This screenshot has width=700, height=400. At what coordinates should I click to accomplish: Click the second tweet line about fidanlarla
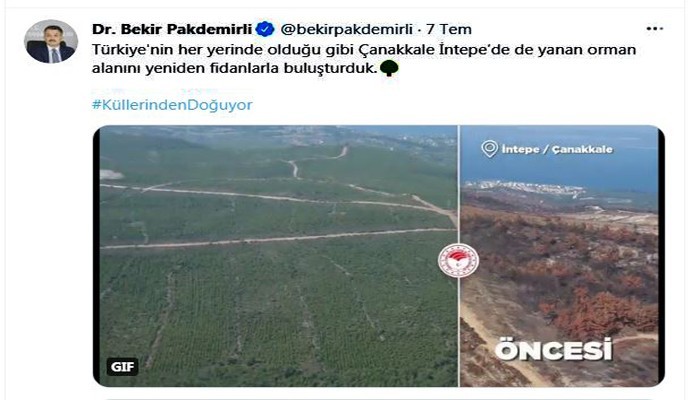(235, 68)
